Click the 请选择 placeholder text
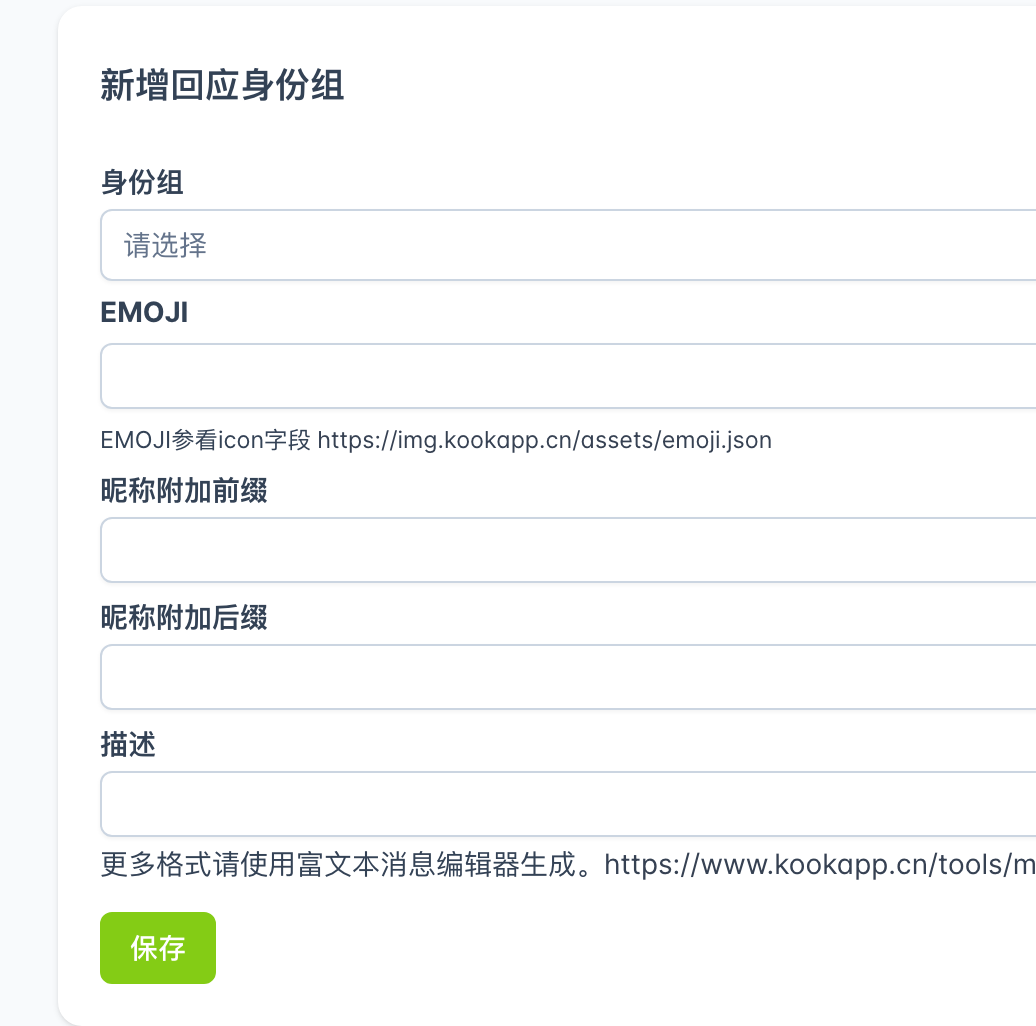Viewport: 1036px width, 1026px height. 165,245
